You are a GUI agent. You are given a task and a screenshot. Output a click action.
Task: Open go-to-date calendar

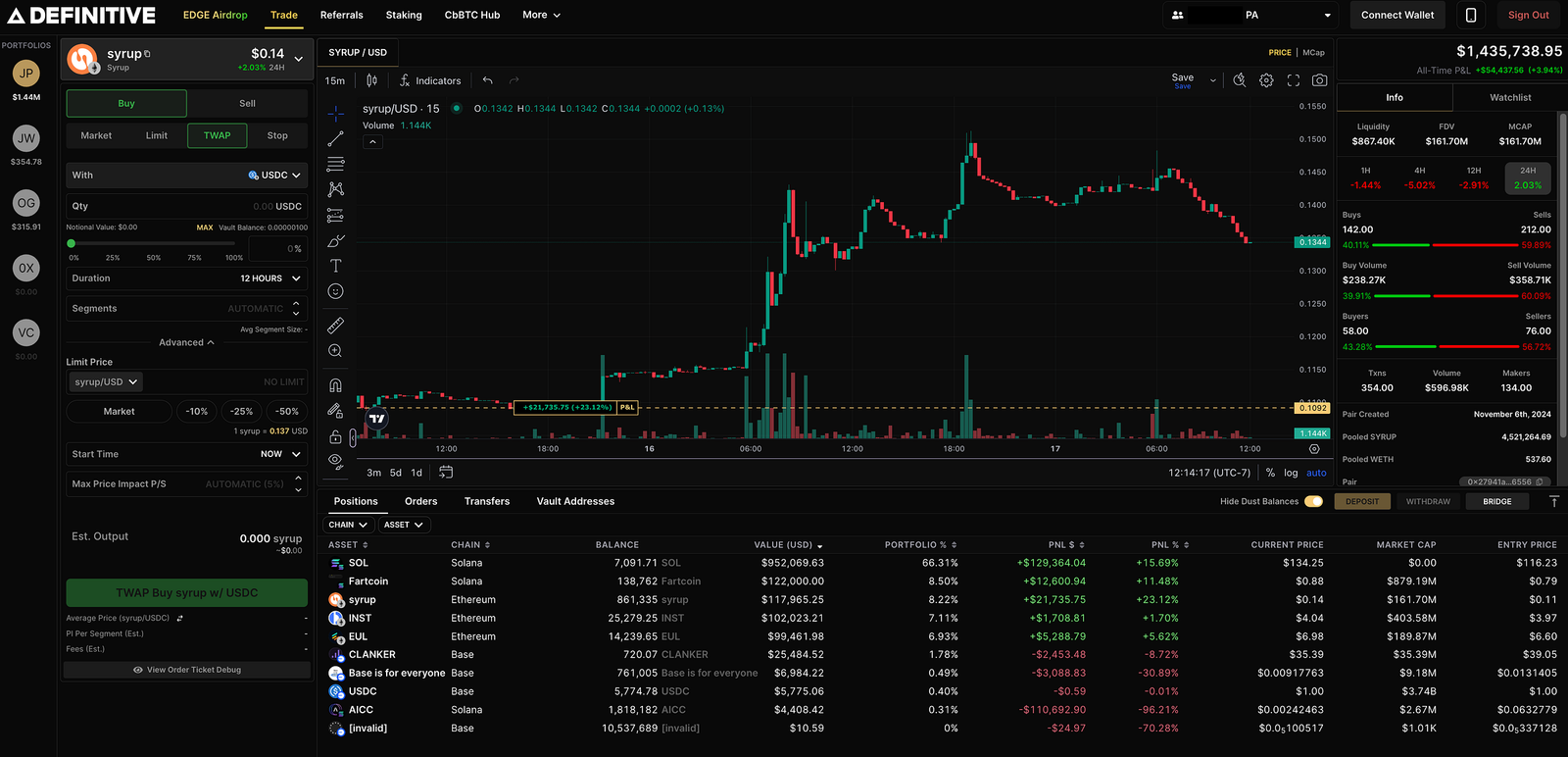pyautogui.click(x=446, y=472)
